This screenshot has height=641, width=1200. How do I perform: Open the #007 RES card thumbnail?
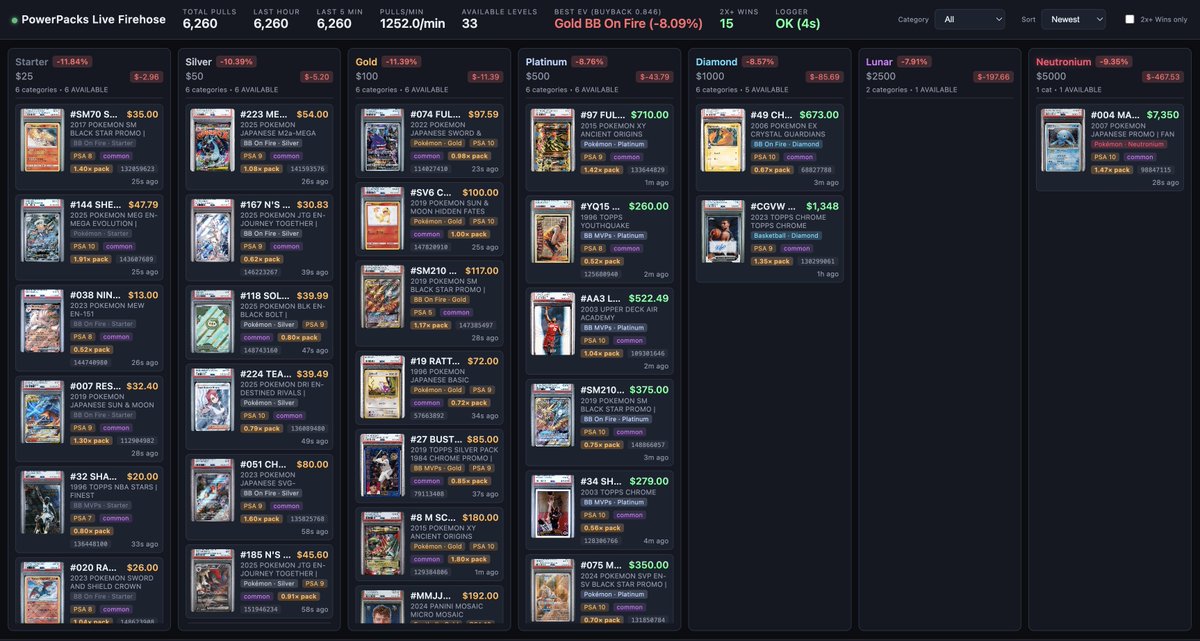coord(43,410)
